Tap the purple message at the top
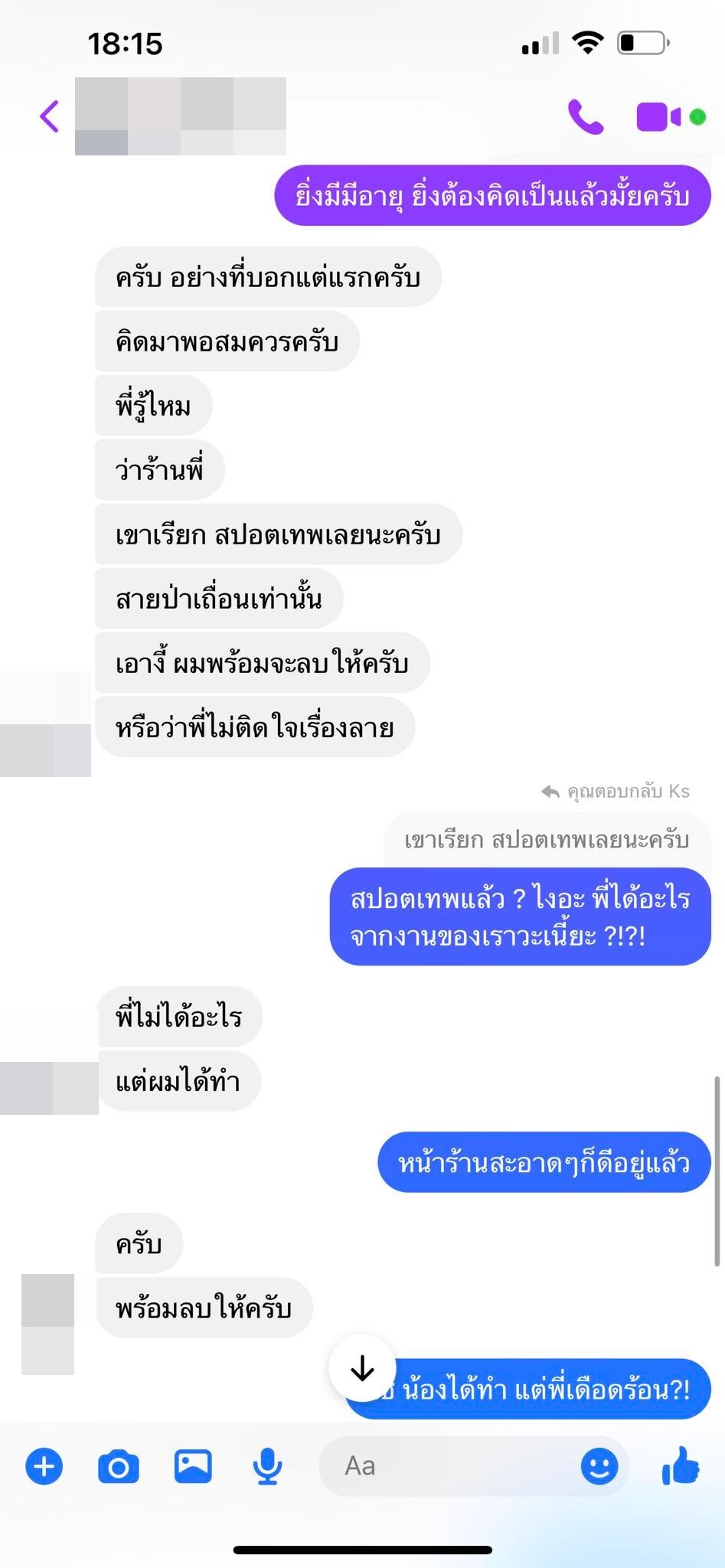 492,196
